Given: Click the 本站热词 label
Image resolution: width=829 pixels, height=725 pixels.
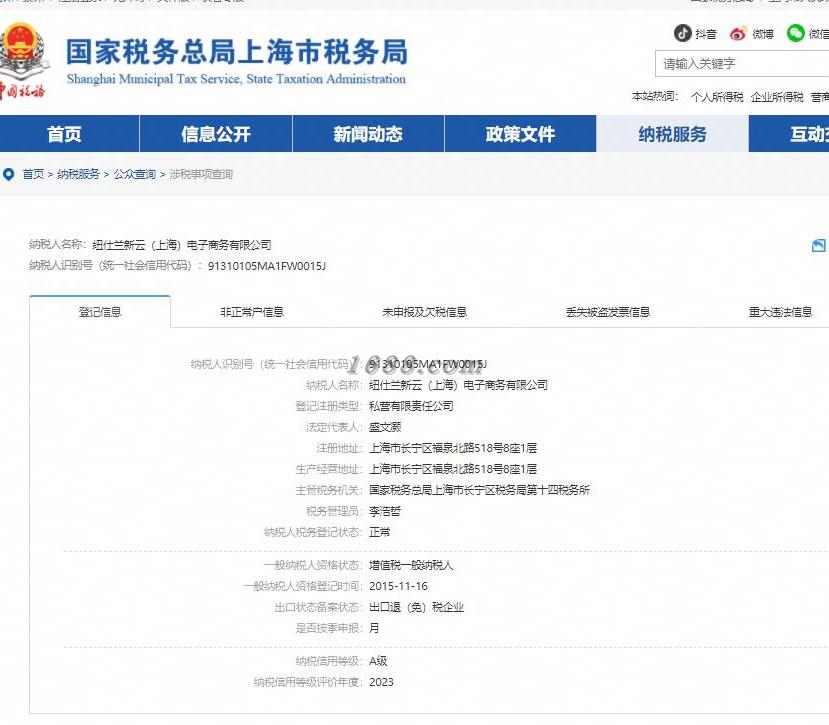Looking at the screenshot, I should [x=655, y=96].
